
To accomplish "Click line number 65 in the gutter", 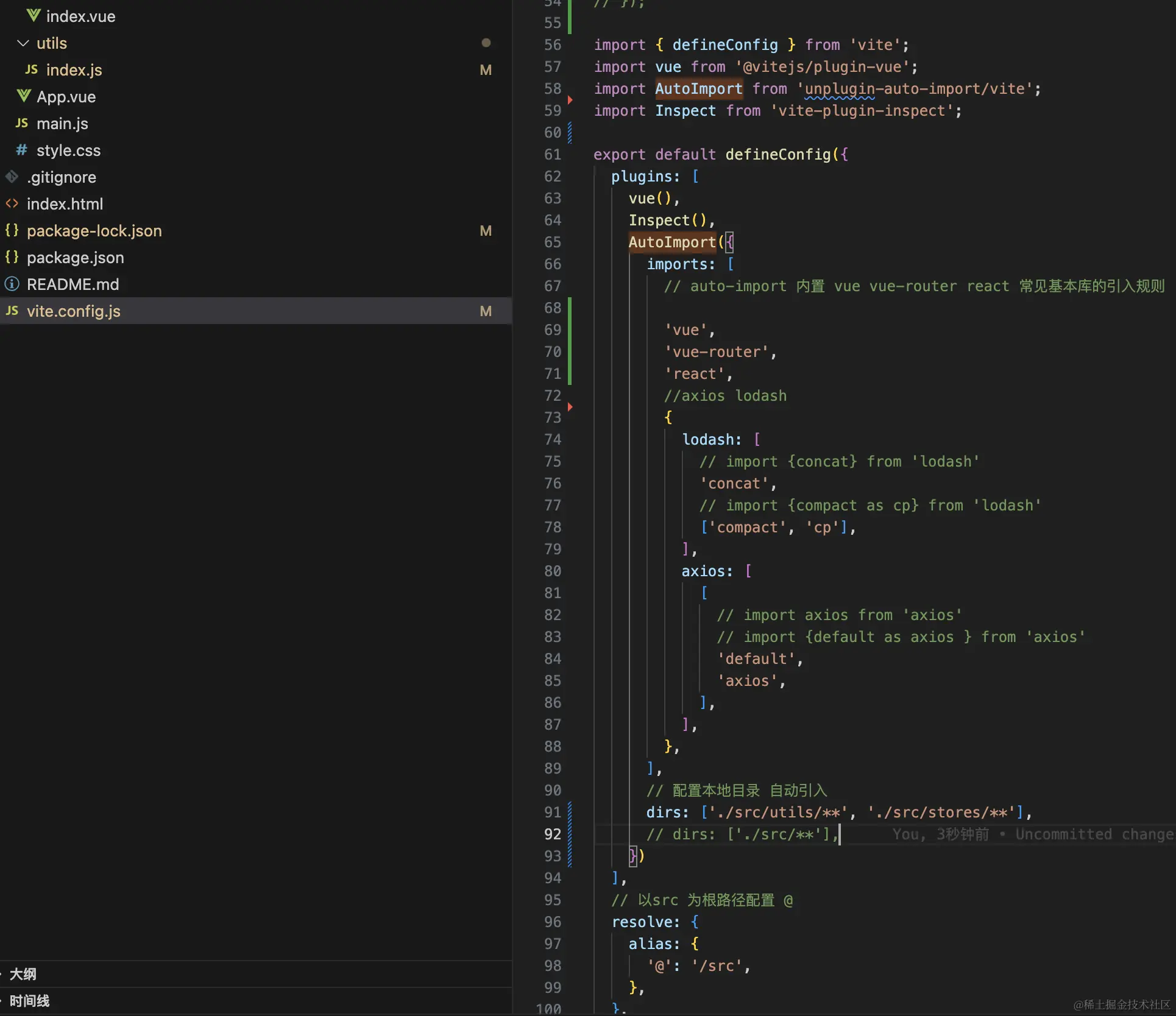I will pyautogui.click(x=553, y=242).
